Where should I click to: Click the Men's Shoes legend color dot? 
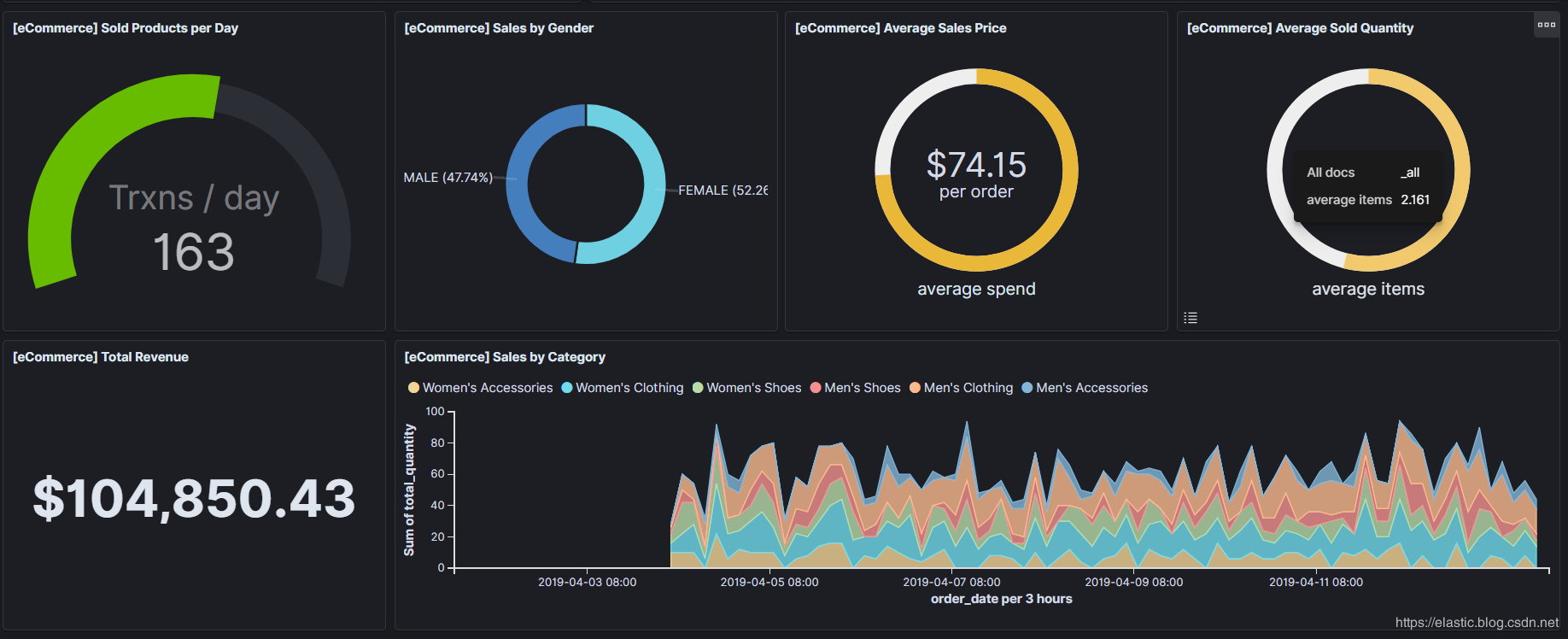pos(816,388)
